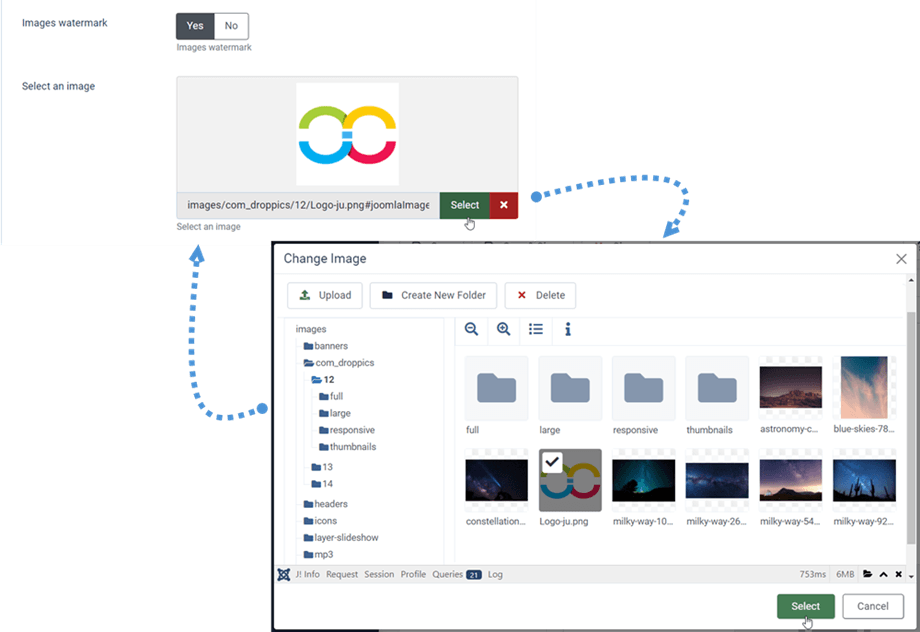Open the Session tab in debug bar
The image size is (920, 632).
(x=379, y=575)
